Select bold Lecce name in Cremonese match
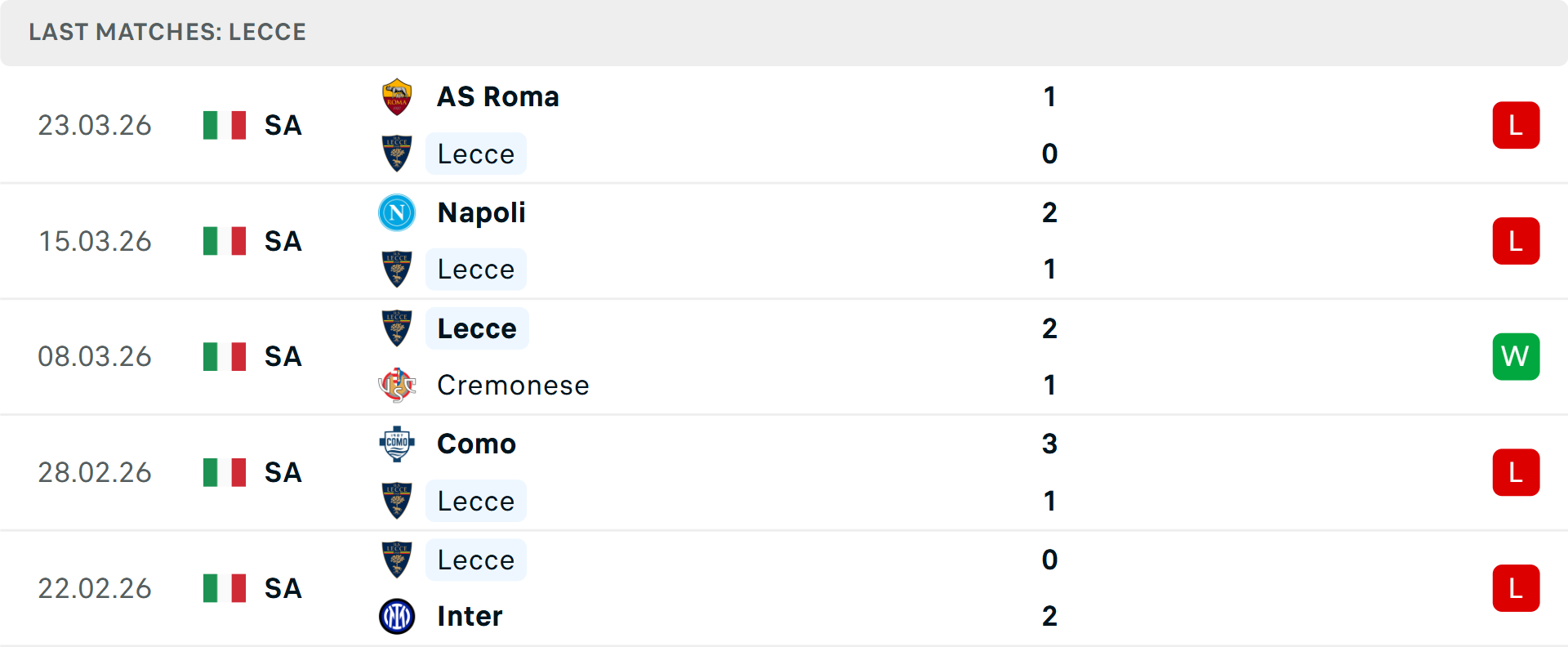Screen dimensions: 1568x647 (477, 328)
